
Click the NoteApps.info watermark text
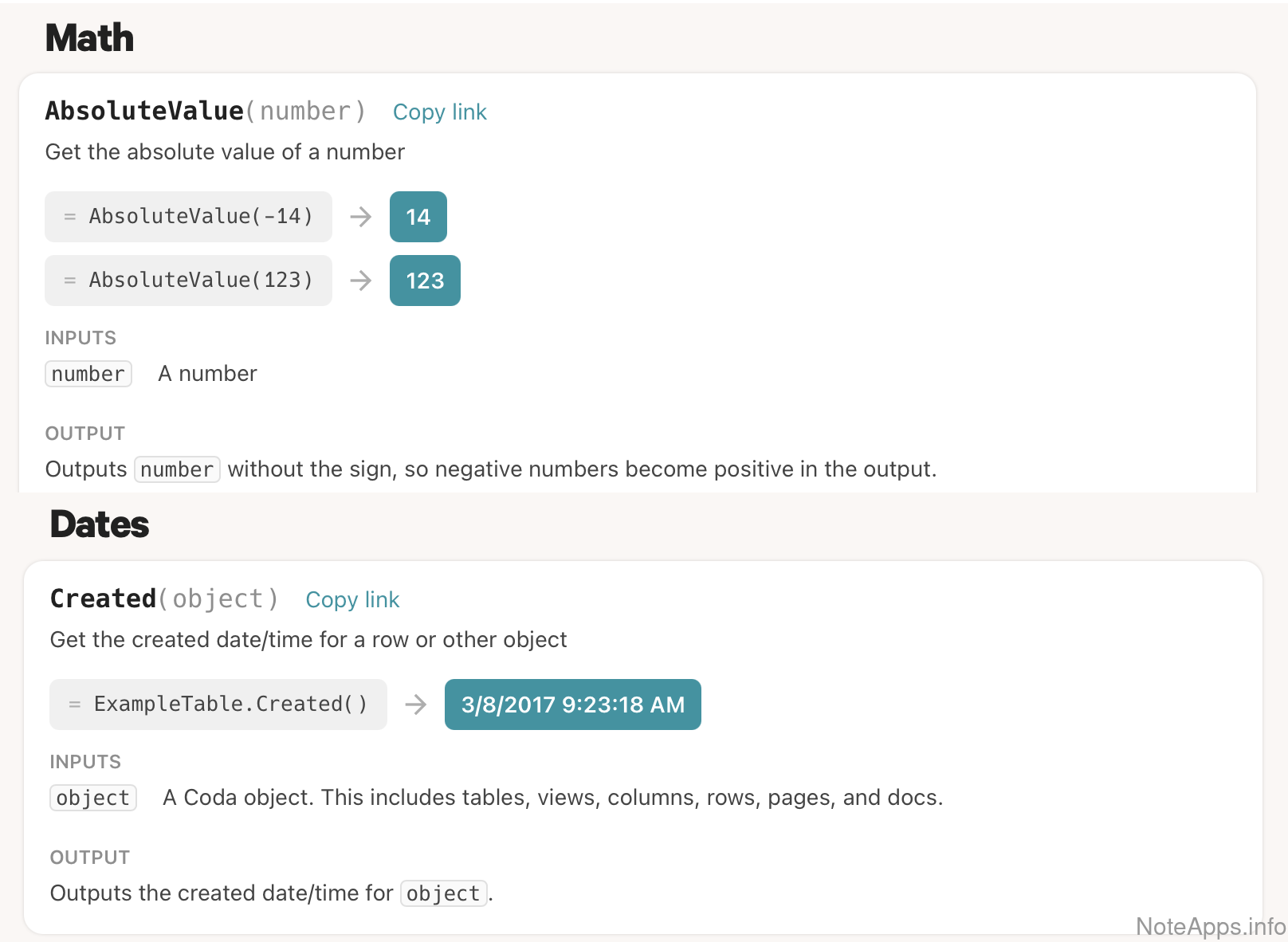[1210, 926]
